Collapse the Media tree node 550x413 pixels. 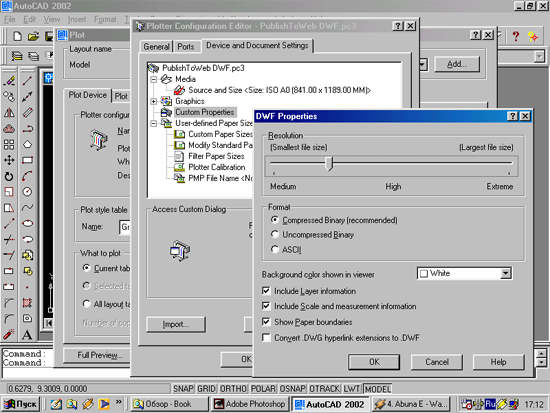pyautogui.click(x=154, y=79)
